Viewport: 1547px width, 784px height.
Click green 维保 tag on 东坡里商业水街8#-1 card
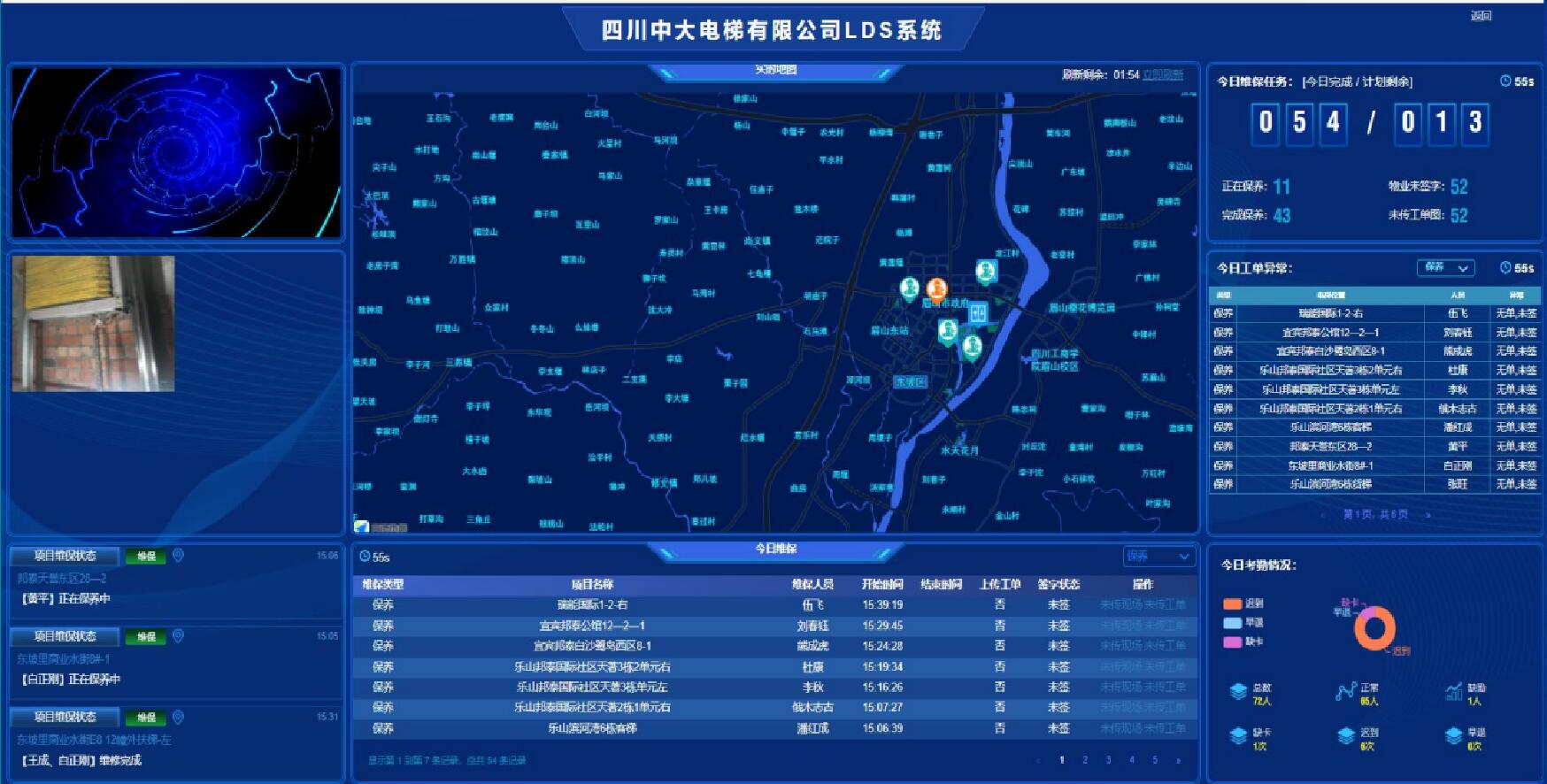(x=146, y=636)
